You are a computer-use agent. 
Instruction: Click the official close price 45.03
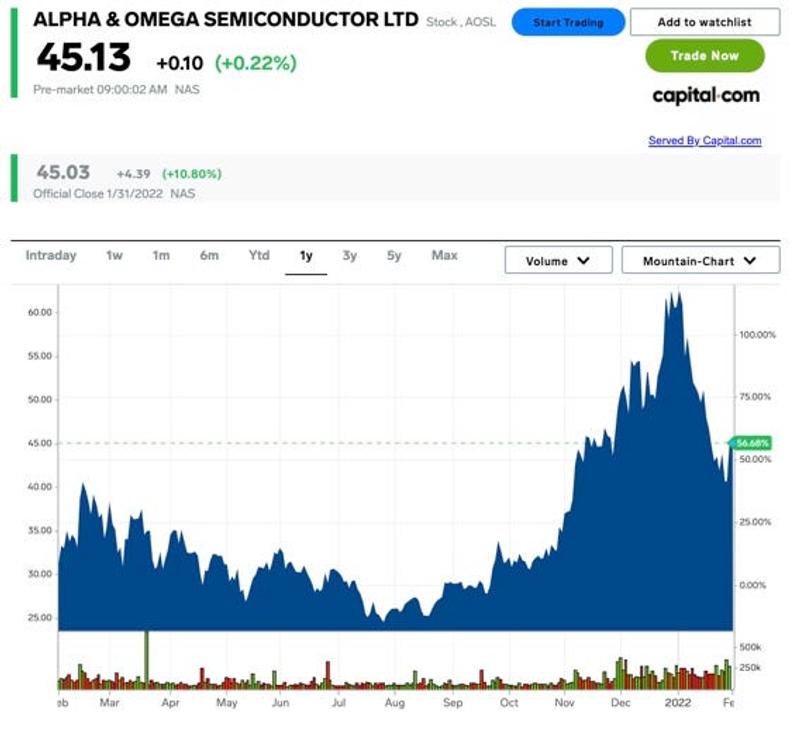pyautogui.click(x=63, y=173)
